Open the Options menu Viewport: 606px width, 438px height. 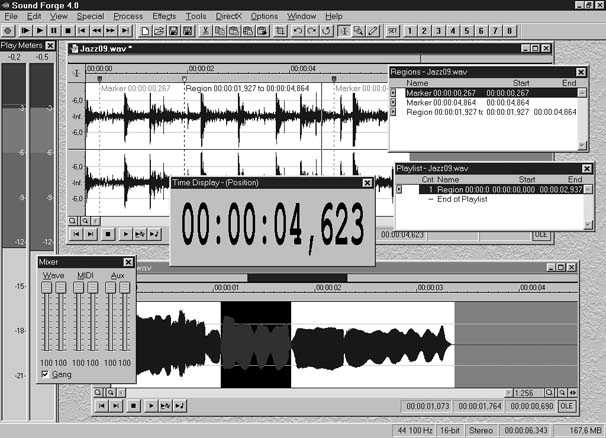coord(264,16)
